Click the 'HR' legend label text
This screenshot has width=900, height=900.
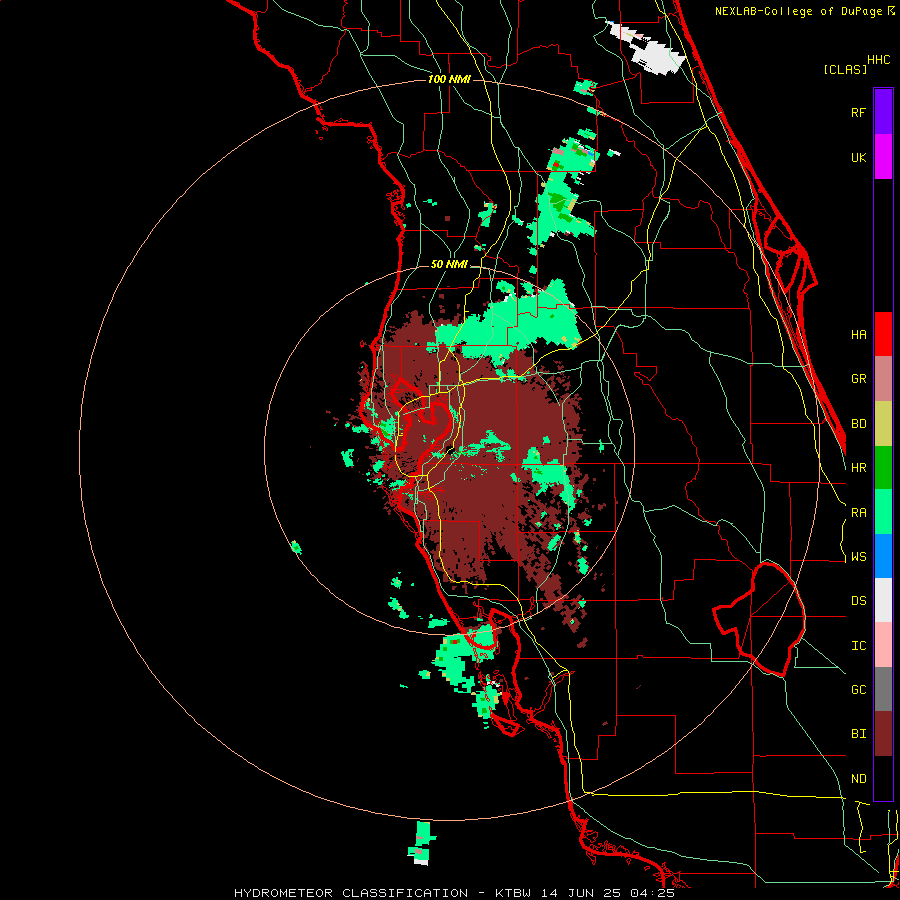[x=858, y=468]
